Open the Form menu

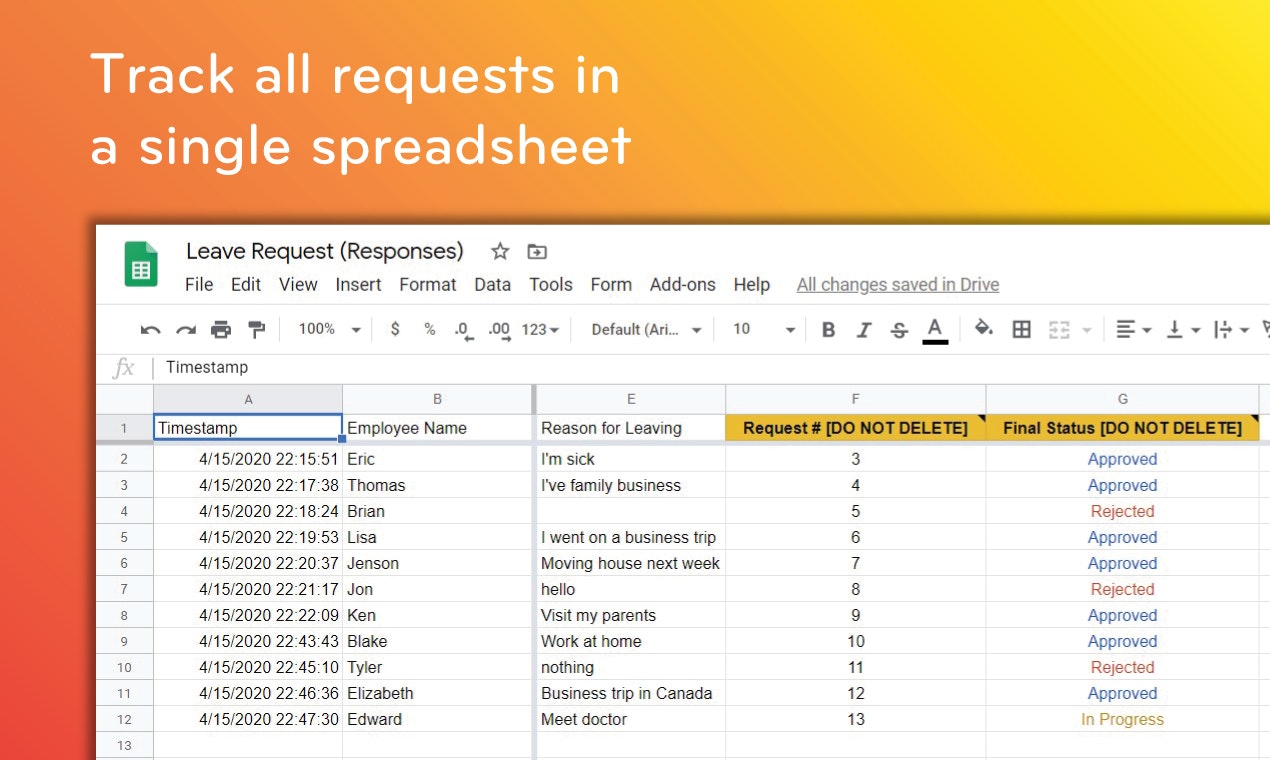[x=611, y=285]
